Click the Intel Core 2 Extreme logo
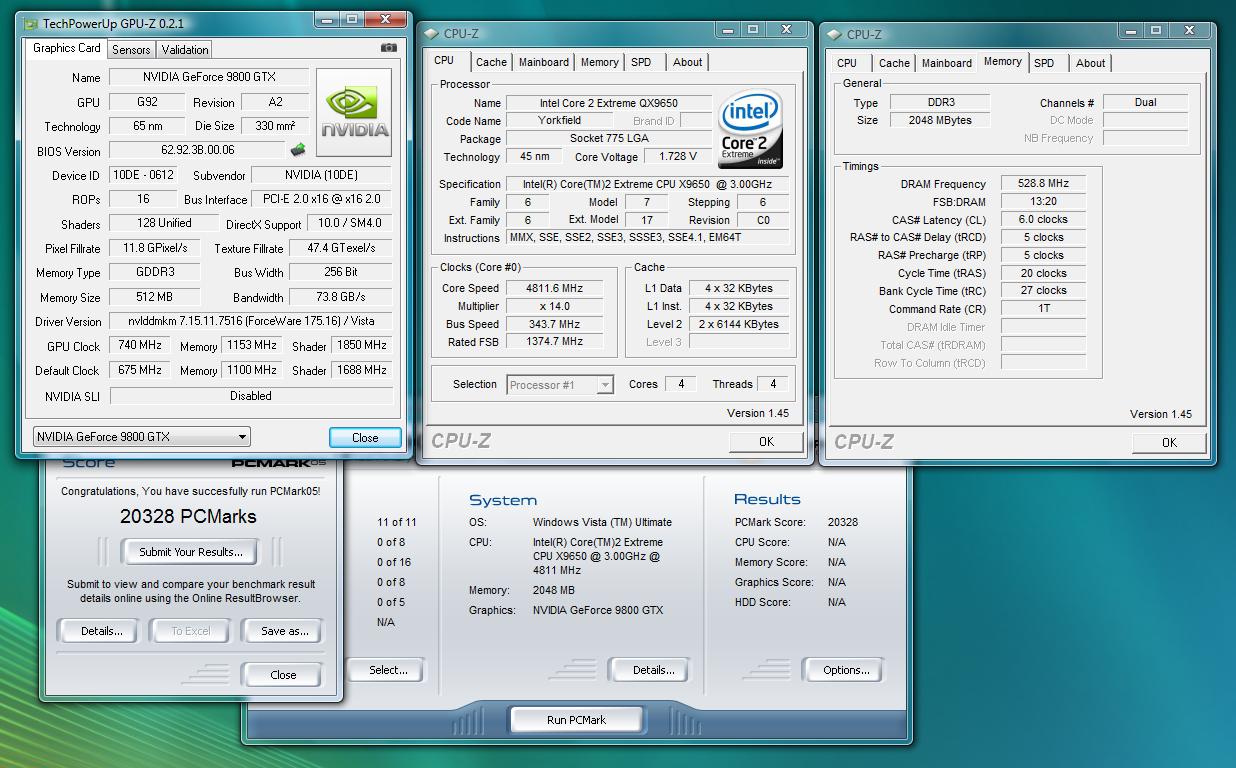This screenshot has height=768, width=1236. (751, 131)
